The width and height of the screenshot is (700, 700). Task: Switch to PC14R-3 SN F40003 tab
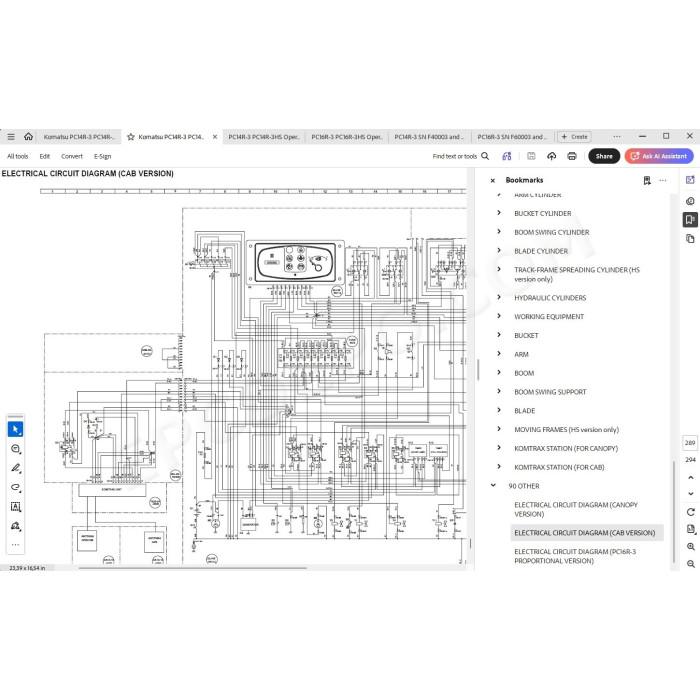point(430,137)
